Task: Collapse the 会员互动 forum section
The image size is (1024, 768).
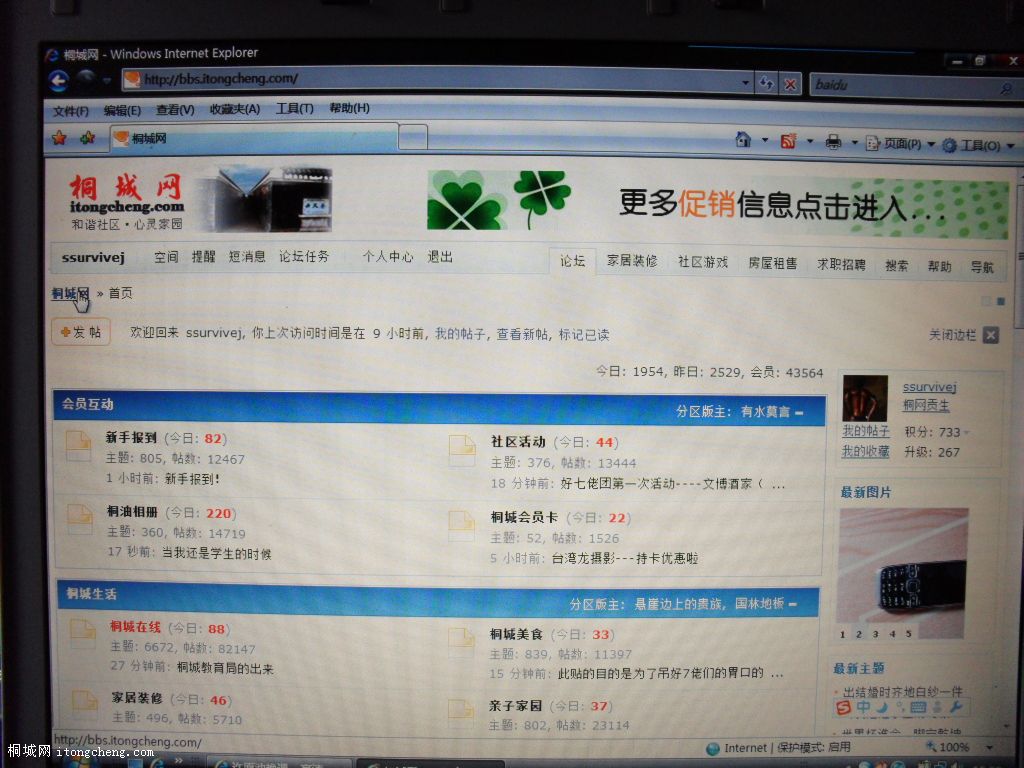Action: (799, 412)
